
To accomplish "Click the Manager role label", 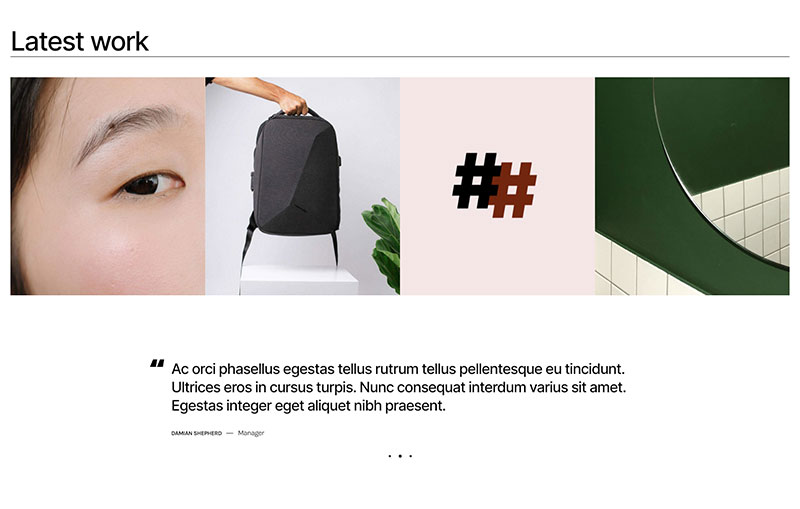I will (251, 433).
